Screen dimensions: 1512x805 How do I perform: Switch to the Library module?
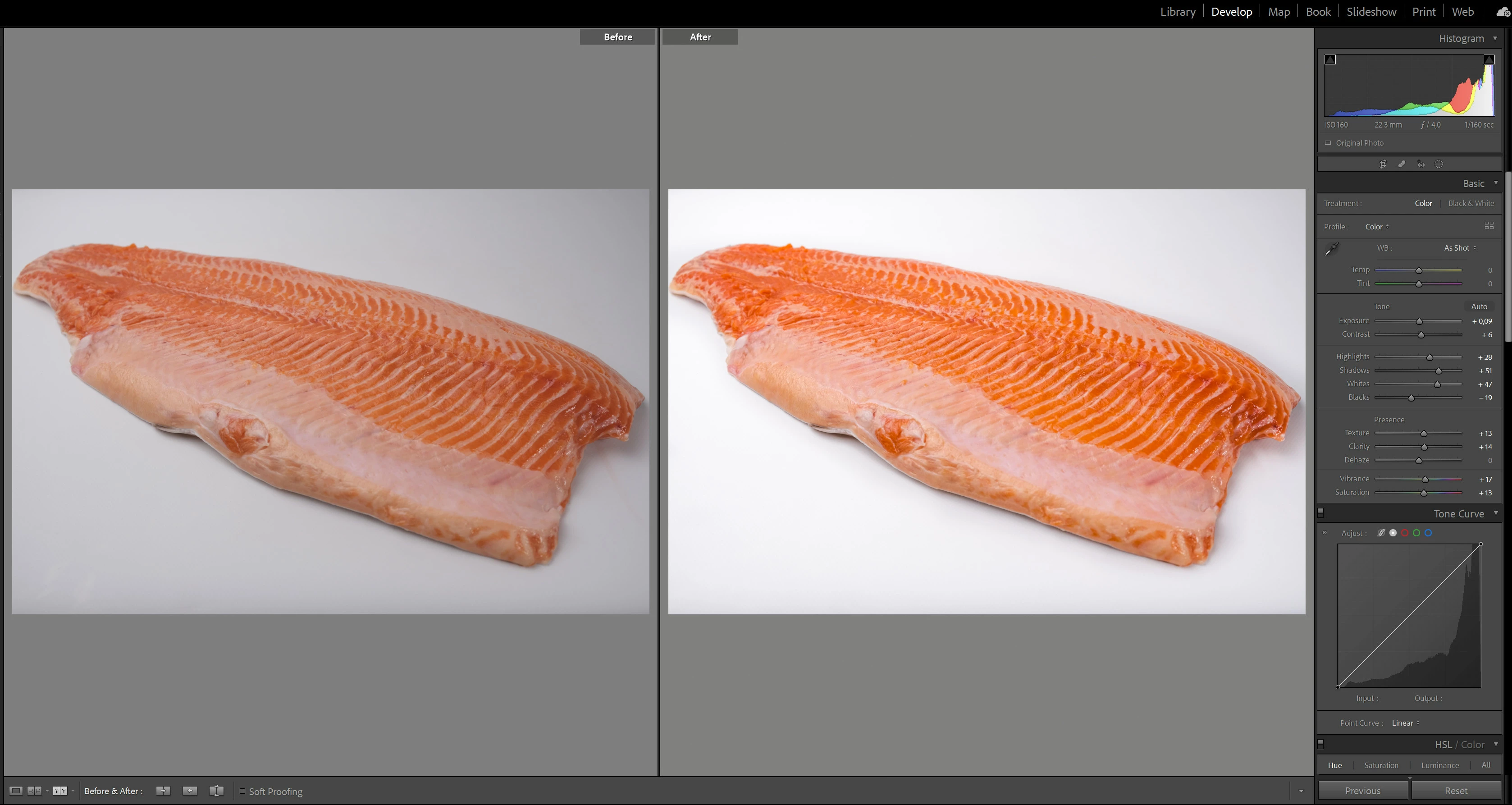coord(1178,12)
